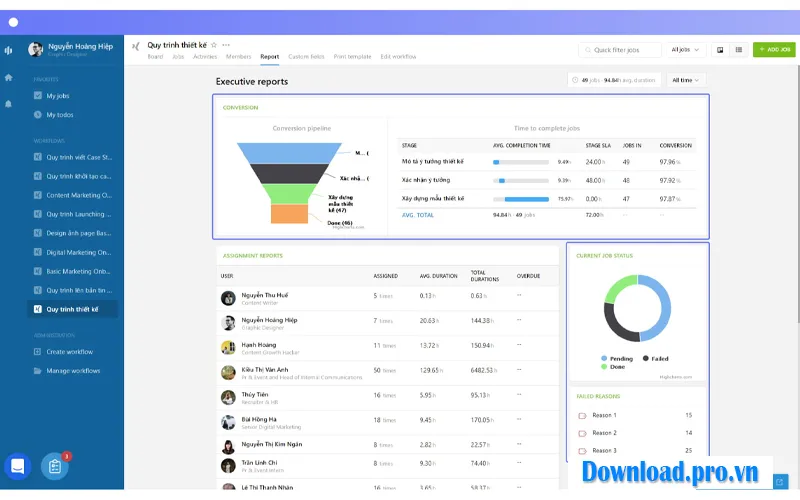Open the chat bubble button at bottom left

(18, 466)
